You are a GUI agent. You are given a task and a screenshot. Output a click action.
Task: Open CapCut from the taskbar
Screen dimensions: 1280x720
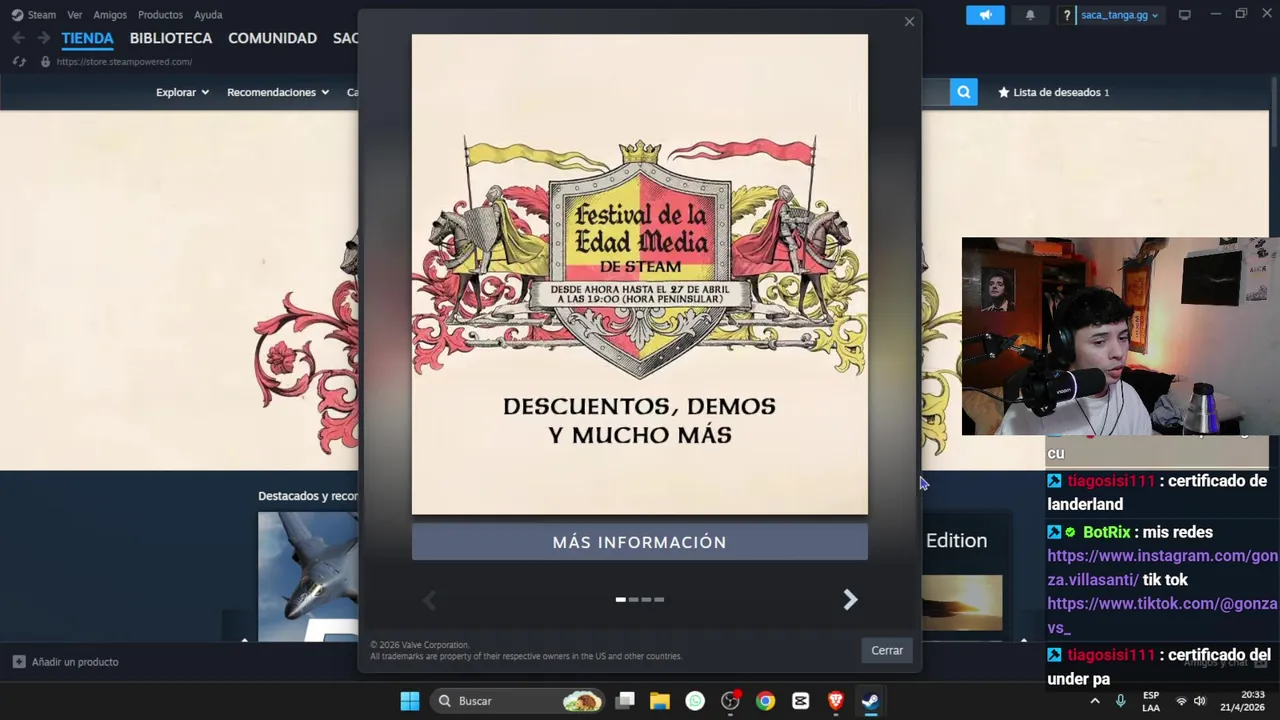pyautogui.click(x=800, y=701)
